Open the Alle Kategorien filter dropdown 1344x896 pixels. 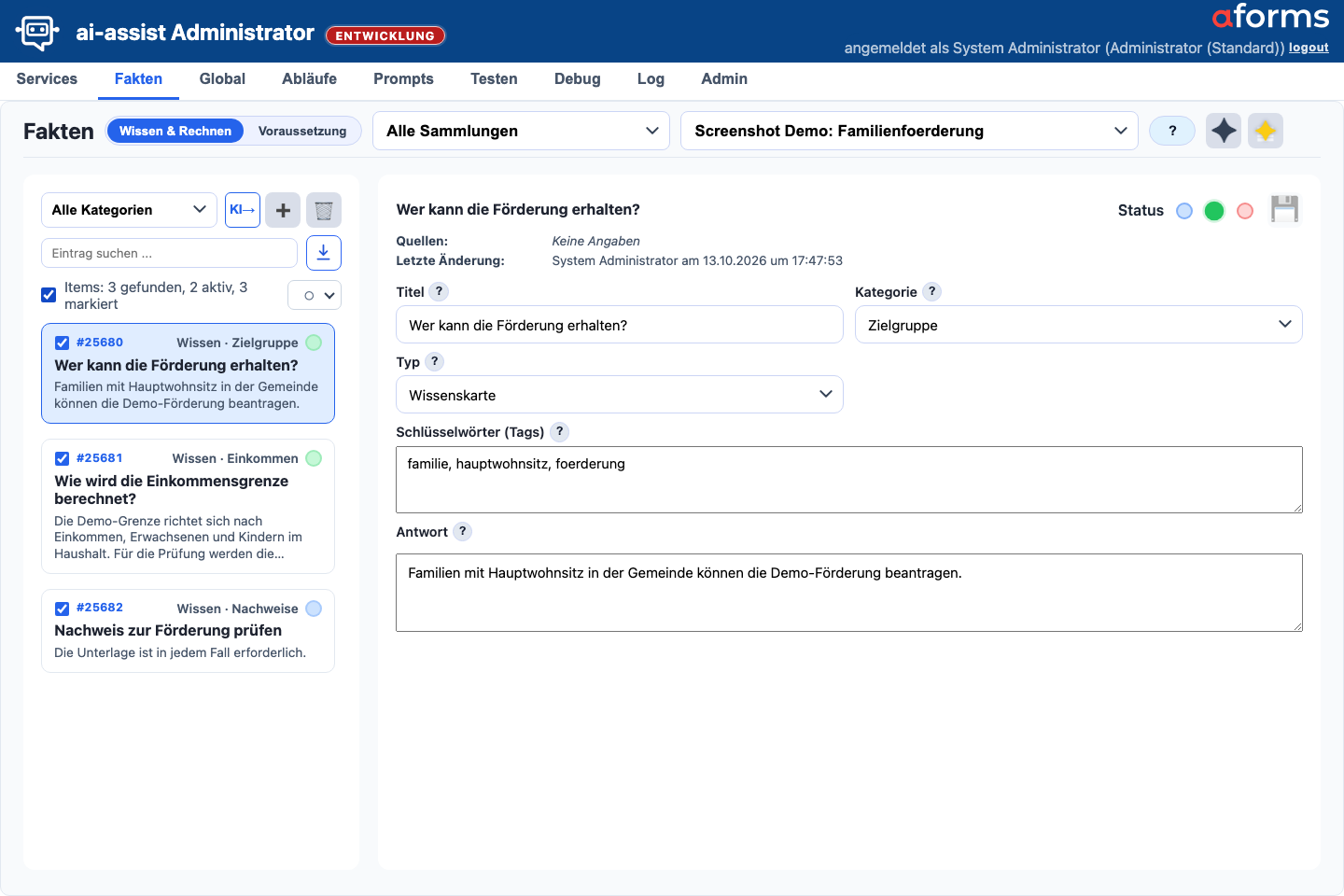point(129,210)
